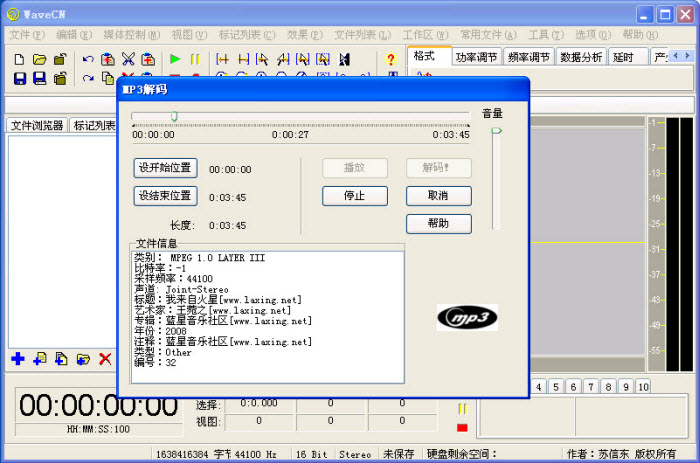Switch to the 延时 tab
Viewport: 700px width, 463px height.
tap(628, 57)
